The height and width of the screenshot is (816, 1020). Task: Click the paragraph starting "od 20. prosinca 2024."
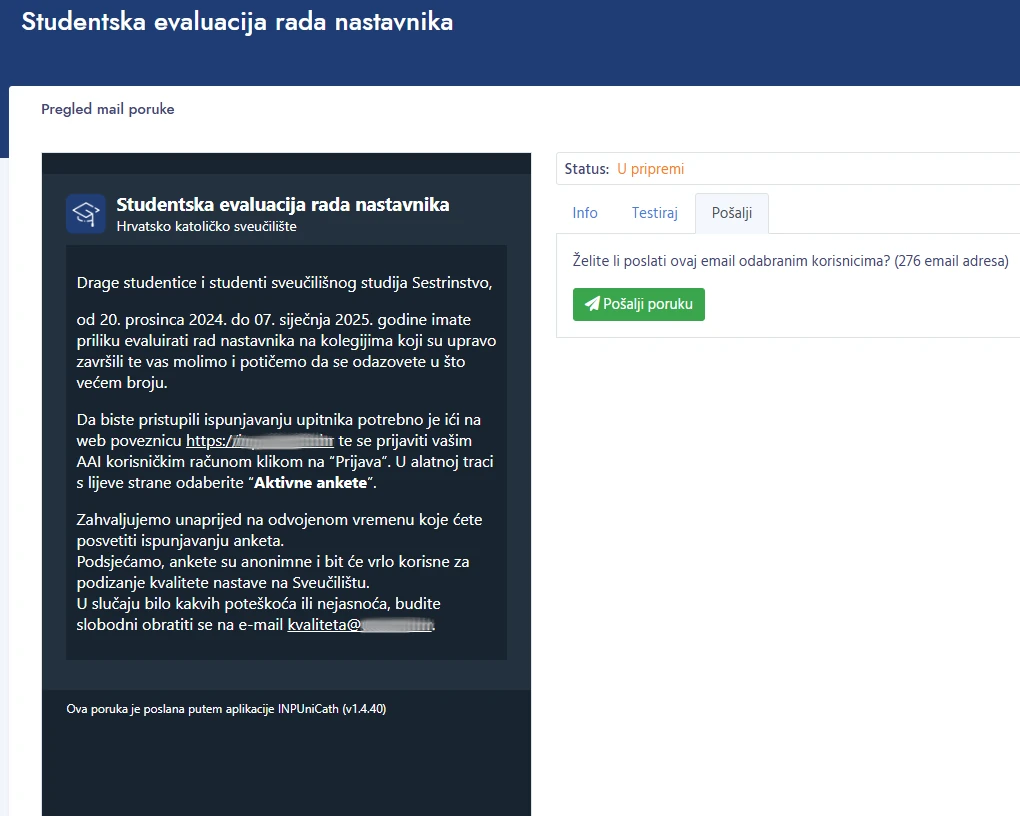[285, 350]
